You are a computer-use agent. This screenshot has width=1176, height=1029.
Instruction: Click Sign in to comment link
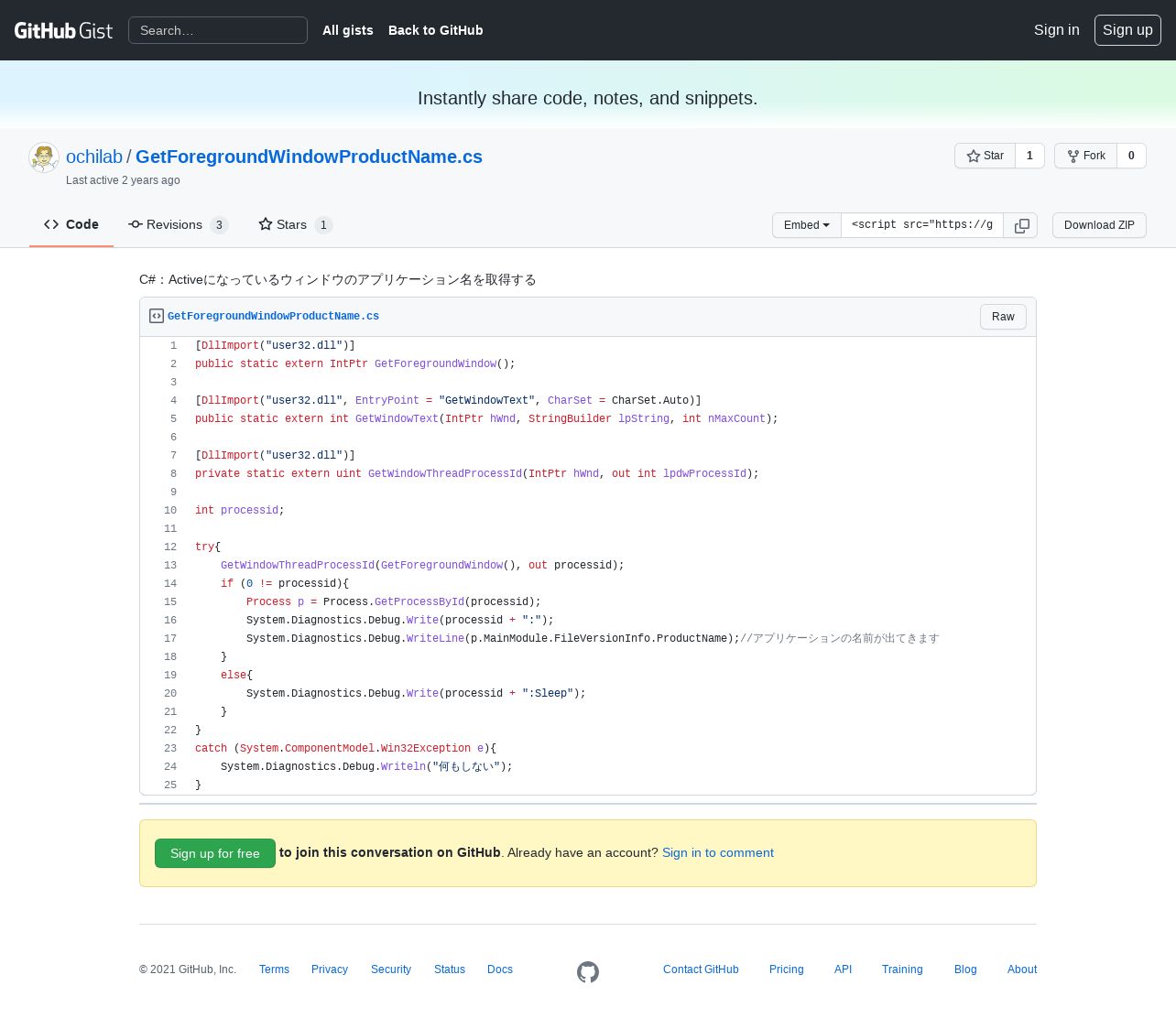[x=718, y=852]
